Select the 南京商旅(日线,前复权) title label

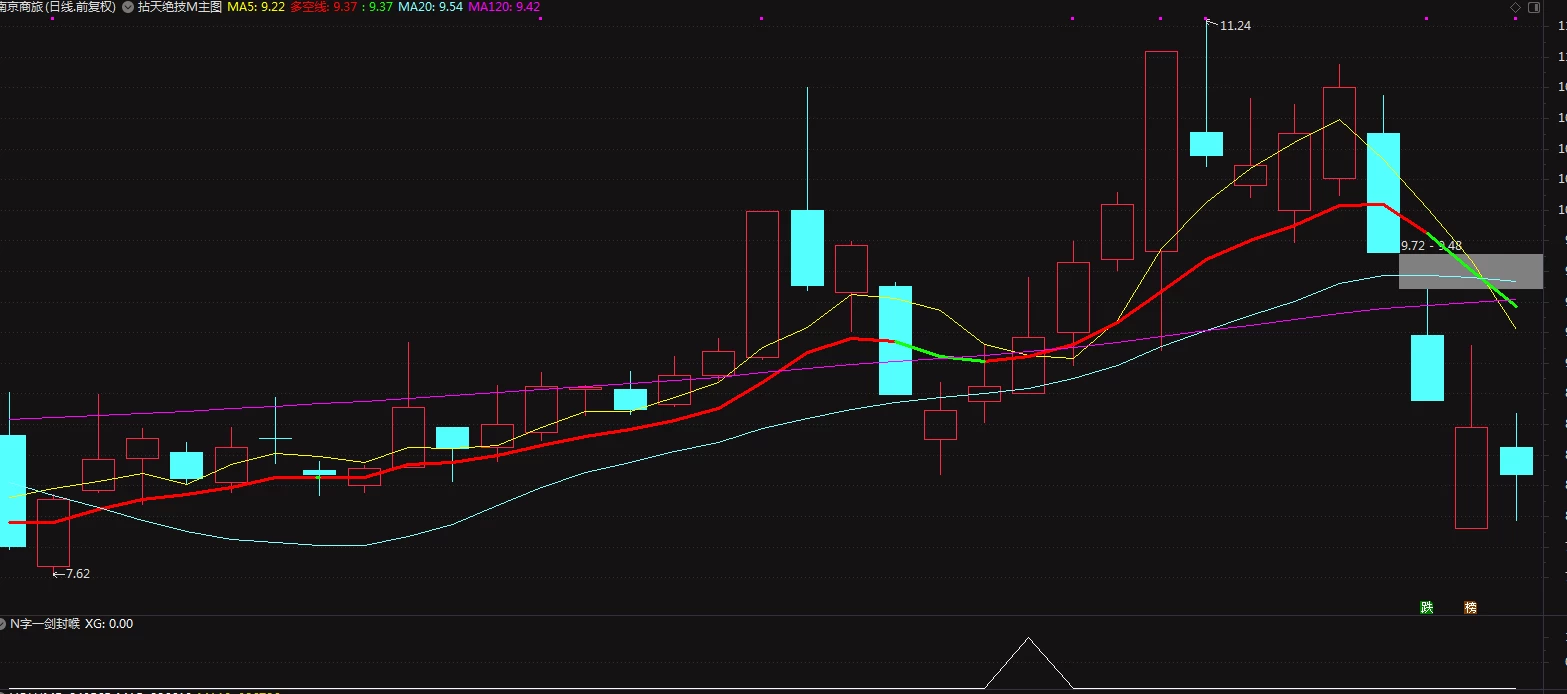point(58,7)
